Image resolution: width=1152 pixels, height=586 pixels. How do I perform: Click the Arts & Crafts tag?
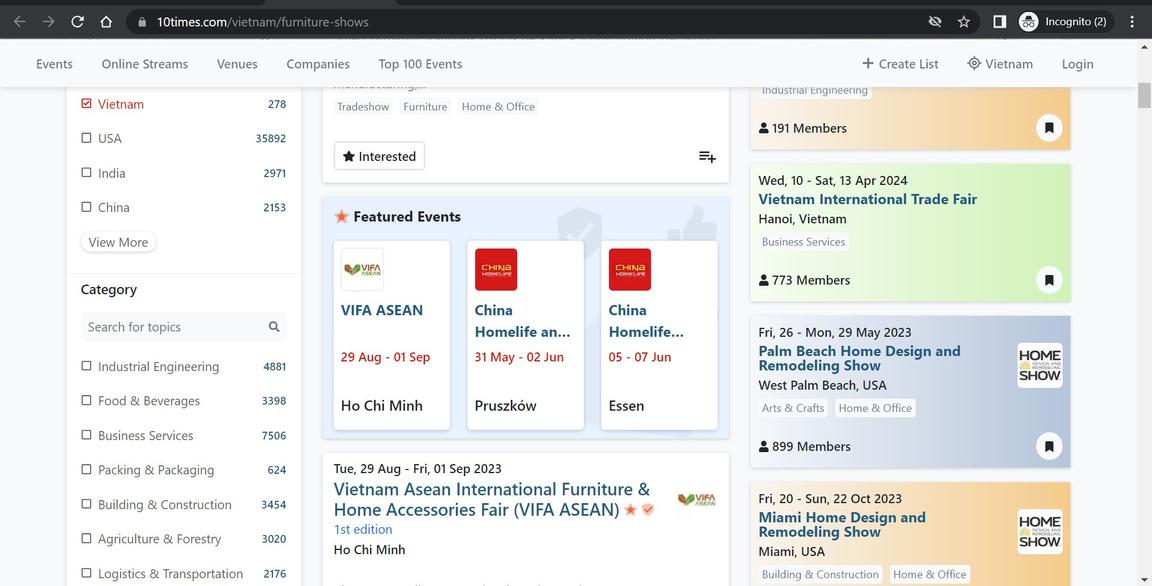(793, 408)
